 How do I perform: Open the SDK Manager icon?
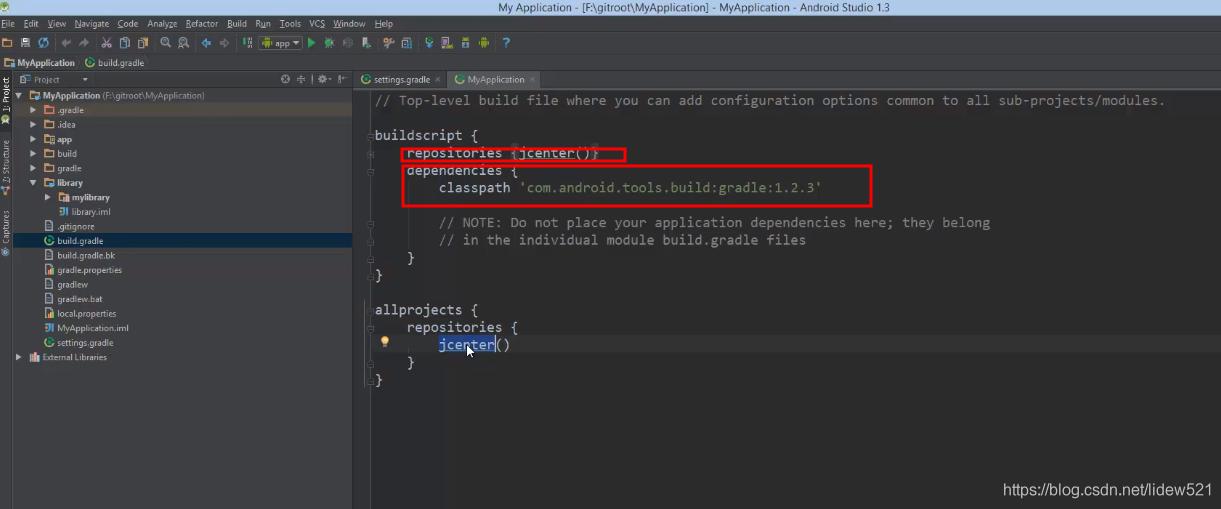pyautogui.click(x=465, y=43)
